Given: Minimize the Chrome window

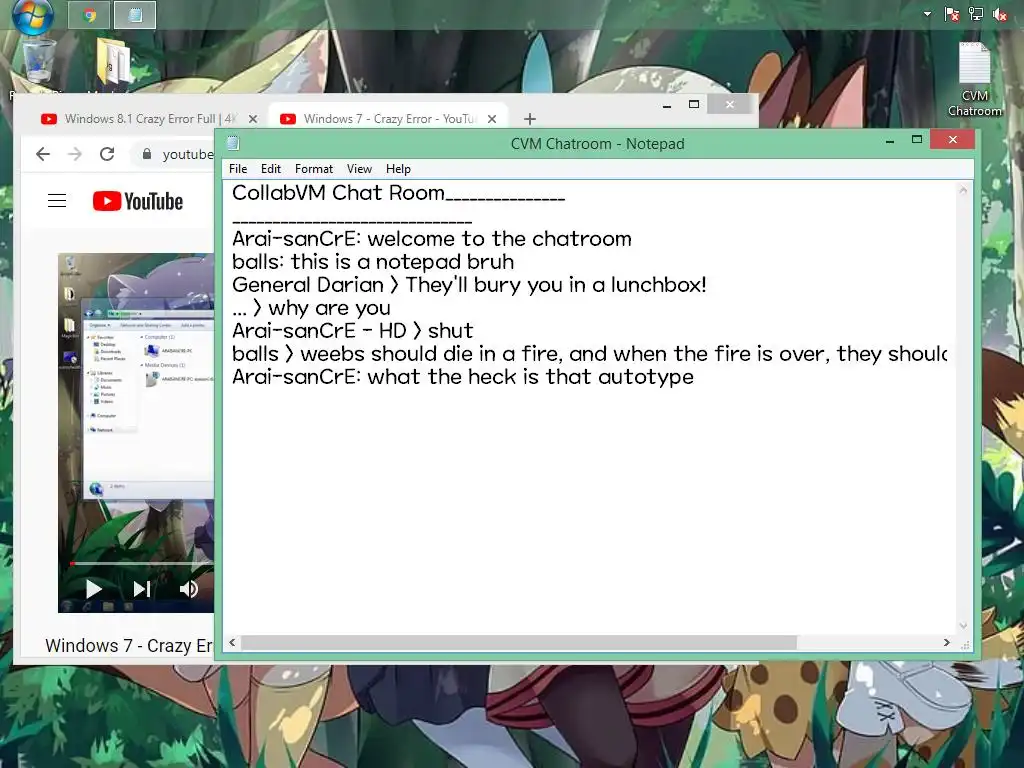Looking at the screenshot, I should point(667,105).
